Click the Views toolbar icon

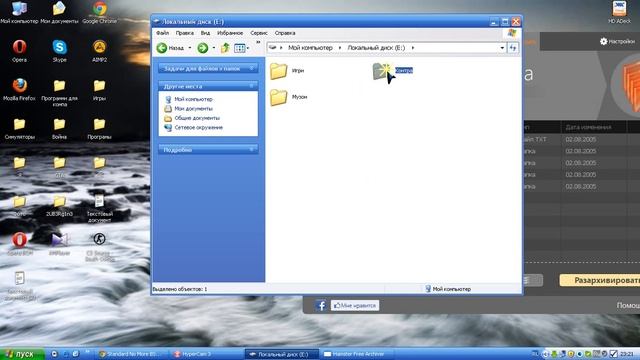239,48
